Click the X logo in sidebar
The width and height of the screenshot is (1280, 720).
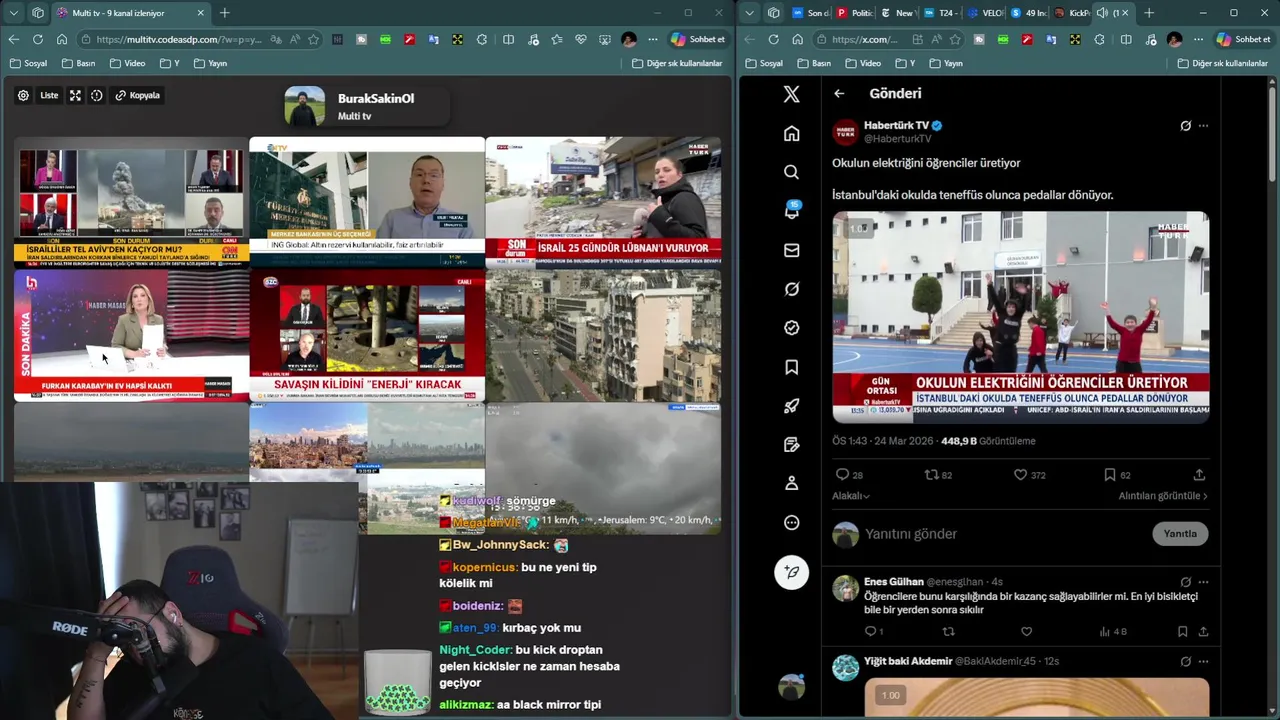pos(791,94)
